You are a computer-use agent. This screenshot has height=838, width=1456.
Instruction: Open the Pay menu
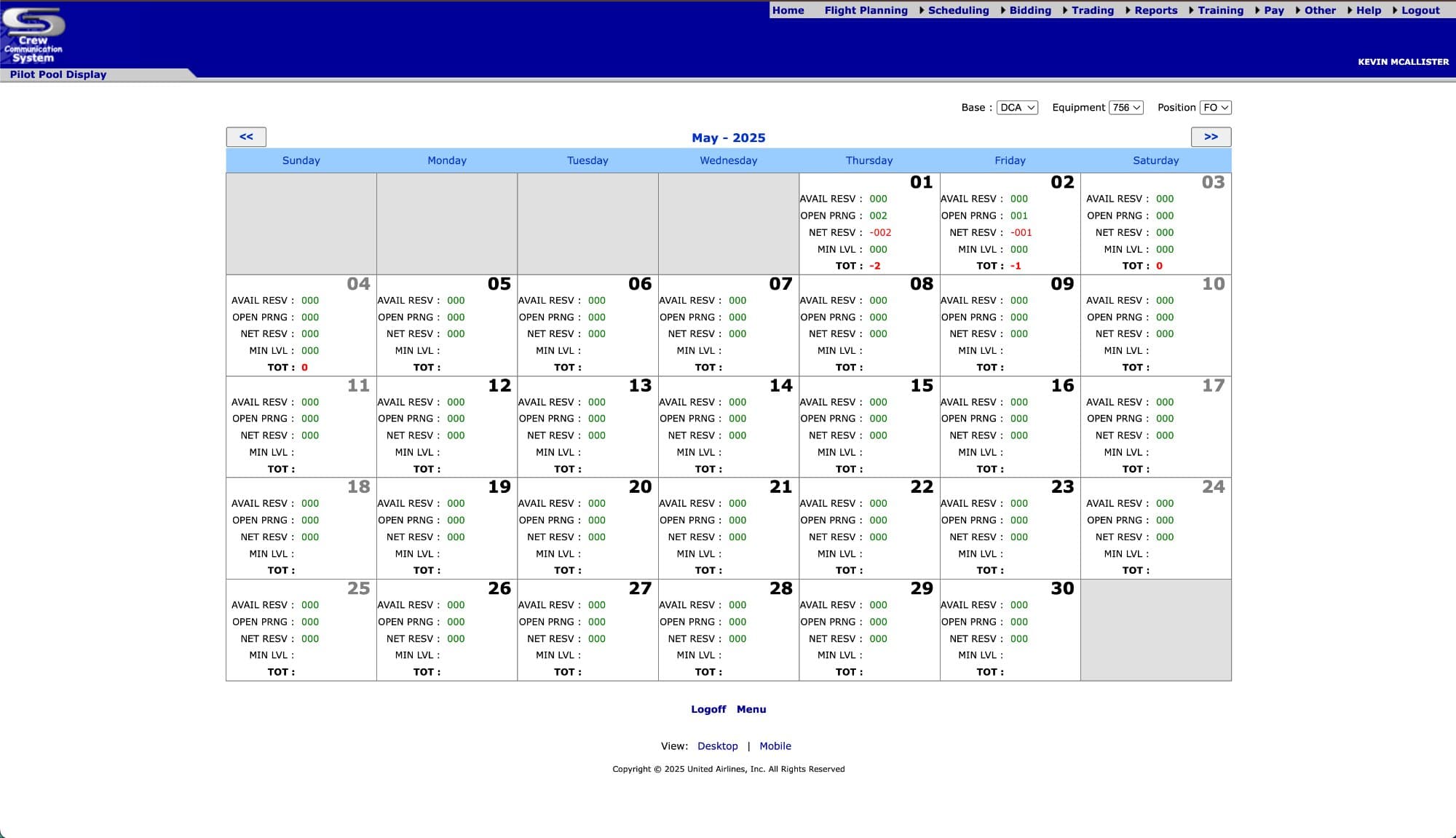click(x=1274, y=10)
